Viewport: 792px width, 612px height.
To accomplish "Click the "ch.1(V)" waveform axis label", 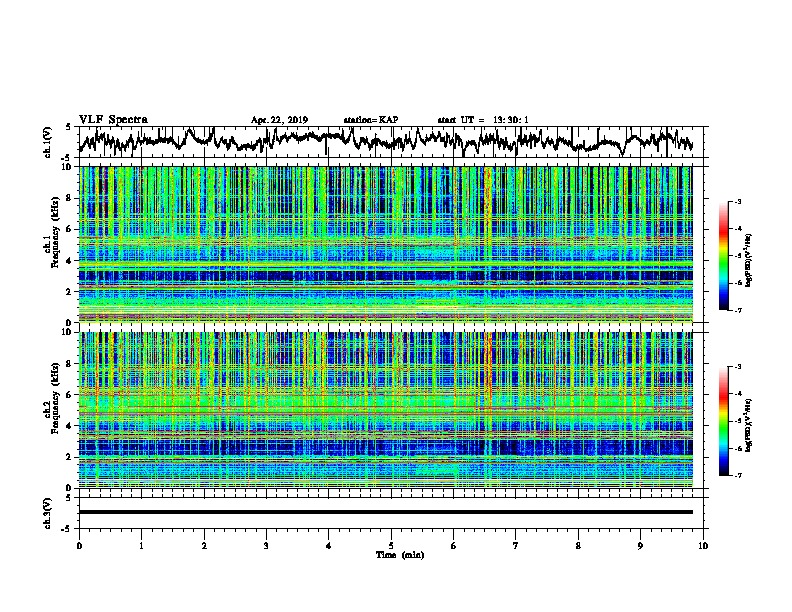I will pos(48,142).
